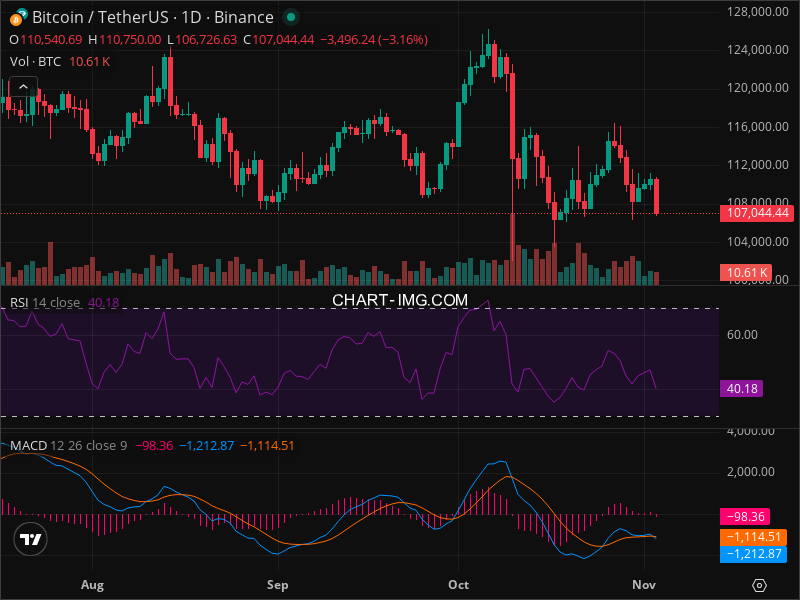
Task: Select the MACD 12 26 close 9 label
Action: point(68,445)
